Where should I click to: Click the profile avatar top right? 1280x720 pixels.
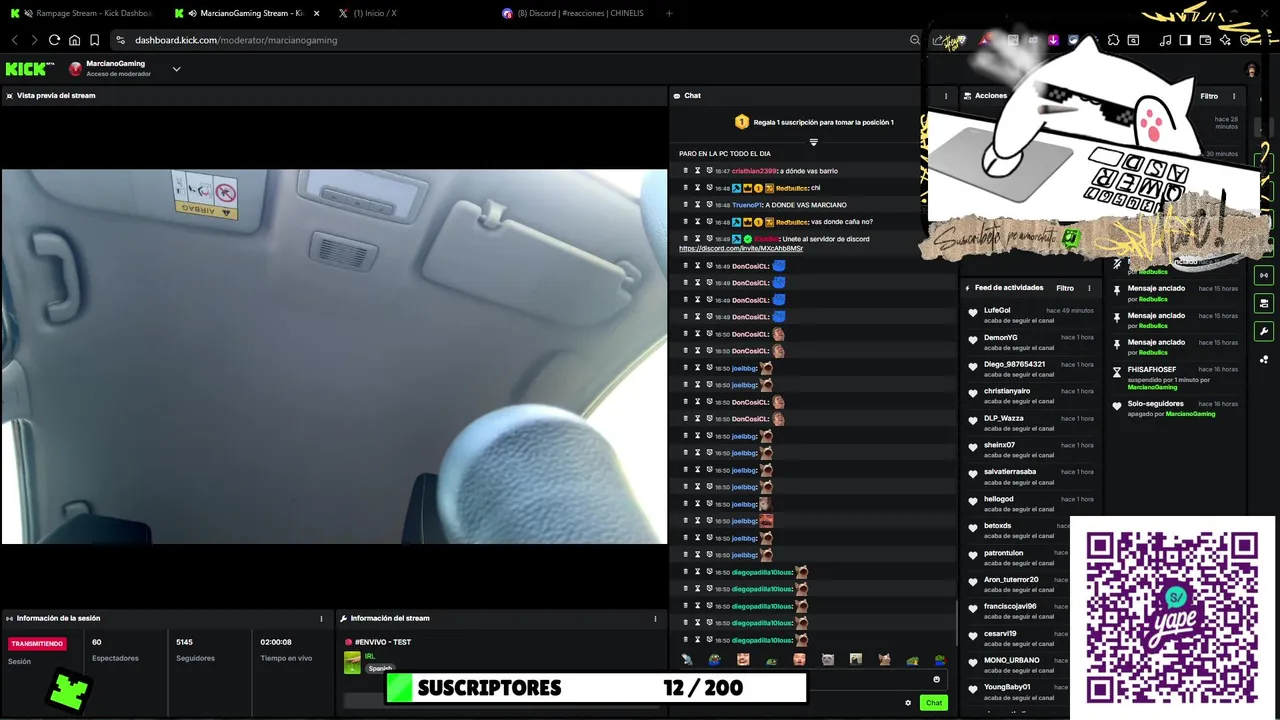1251,70
